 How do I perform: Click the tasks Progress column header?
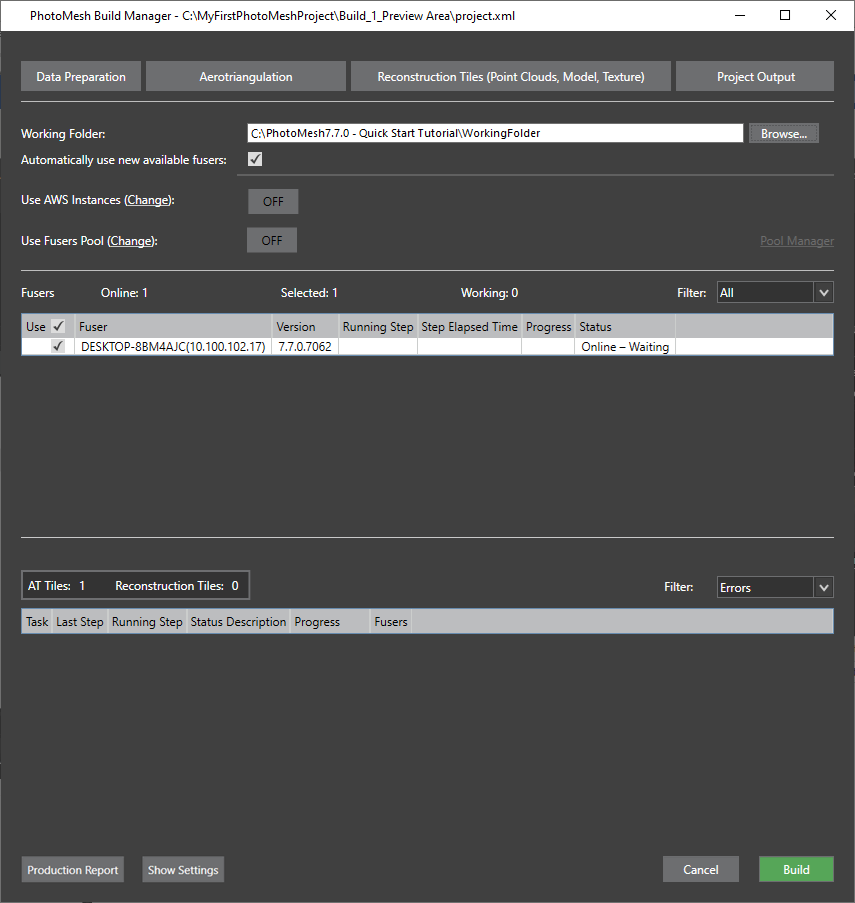pos(330,622)
